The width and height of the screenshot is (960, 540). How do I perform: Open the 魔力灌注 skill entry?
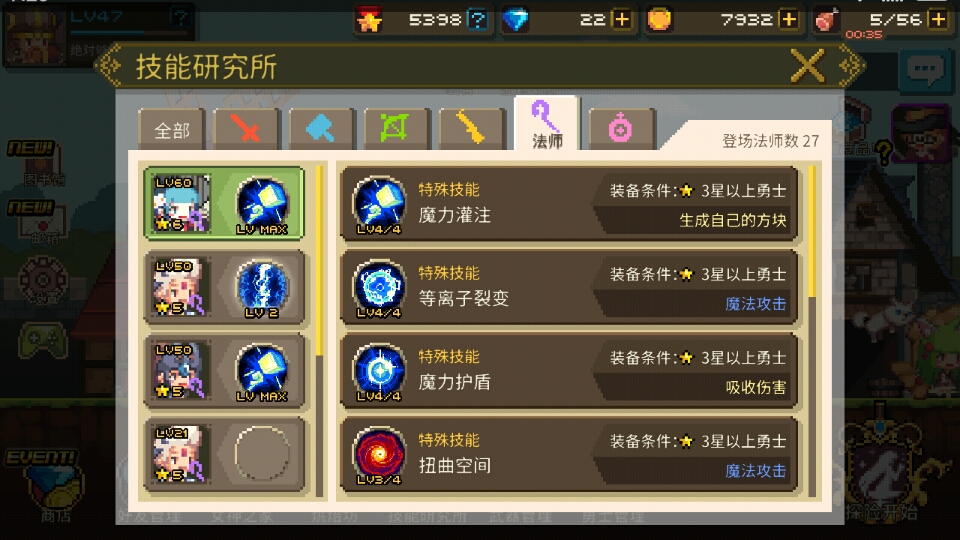coord(569,204)
